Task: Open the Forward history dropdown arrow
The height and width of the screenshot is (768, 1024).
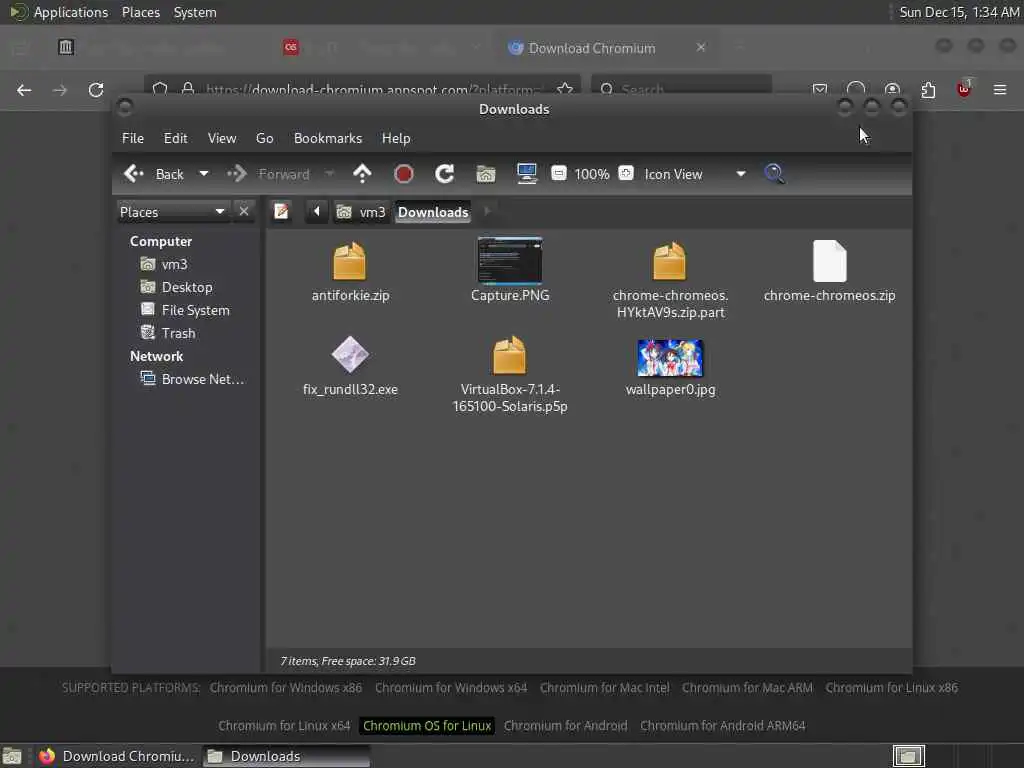Action: tap(330, 174)
